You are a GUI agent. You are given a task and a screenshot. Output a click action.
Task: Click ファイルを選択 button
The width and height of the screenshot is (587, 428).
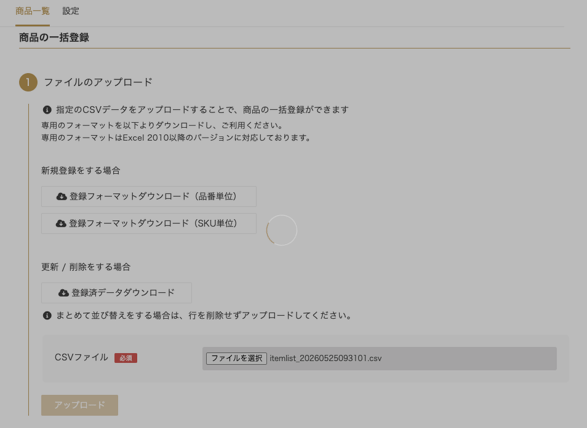236,358
